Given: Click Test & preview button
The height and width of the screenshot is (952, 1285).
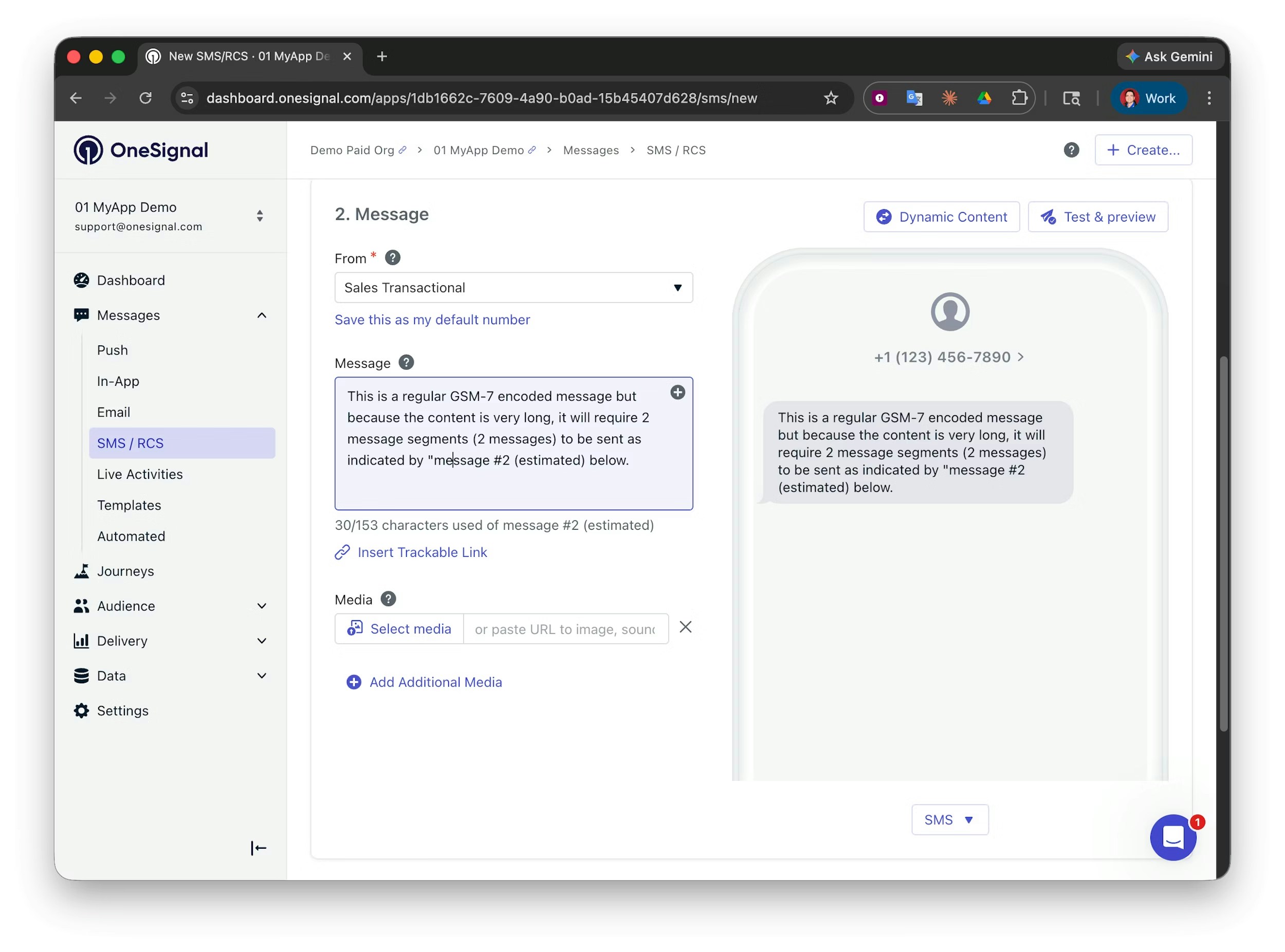Looking at the screenshot, I should point(1097,217).
